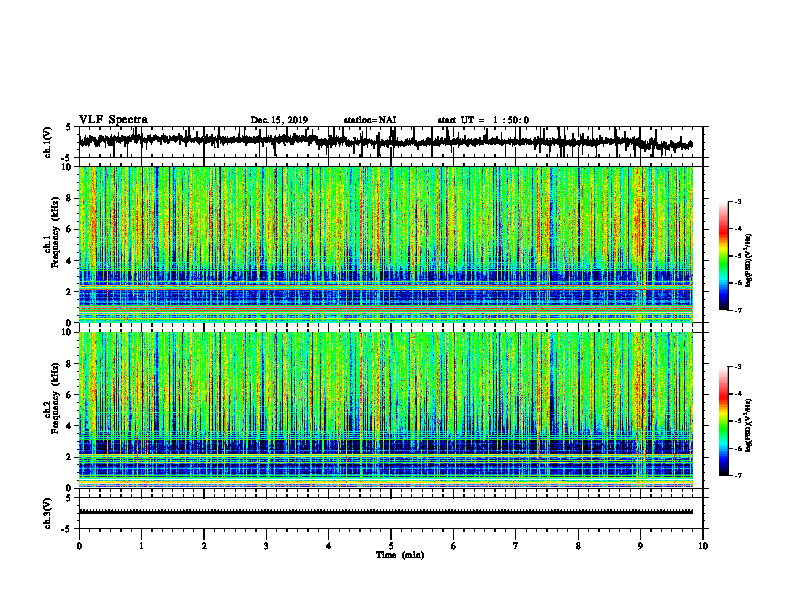The height and width of the screenshot is (612, 792).
Task: Click the "start UT = 1:50:0" header text
Action: [483, 120]
